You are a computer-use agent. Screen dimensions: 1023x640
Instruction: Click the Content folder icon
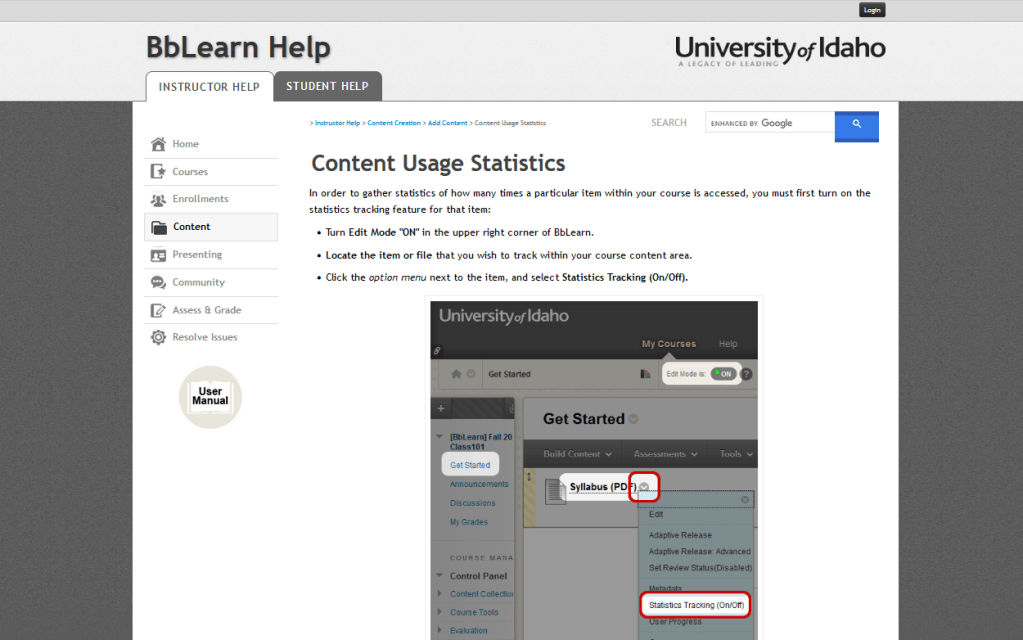point(159,227)
